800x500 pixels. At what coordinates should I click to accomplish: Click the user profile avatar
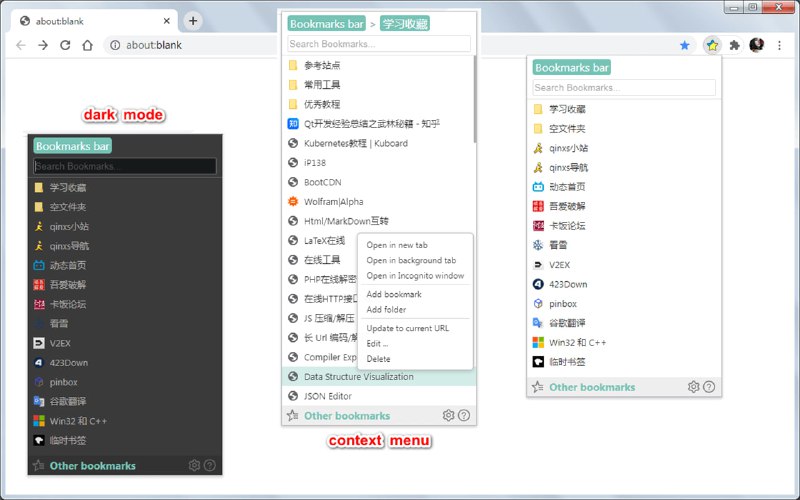click(x=757, y=45)
